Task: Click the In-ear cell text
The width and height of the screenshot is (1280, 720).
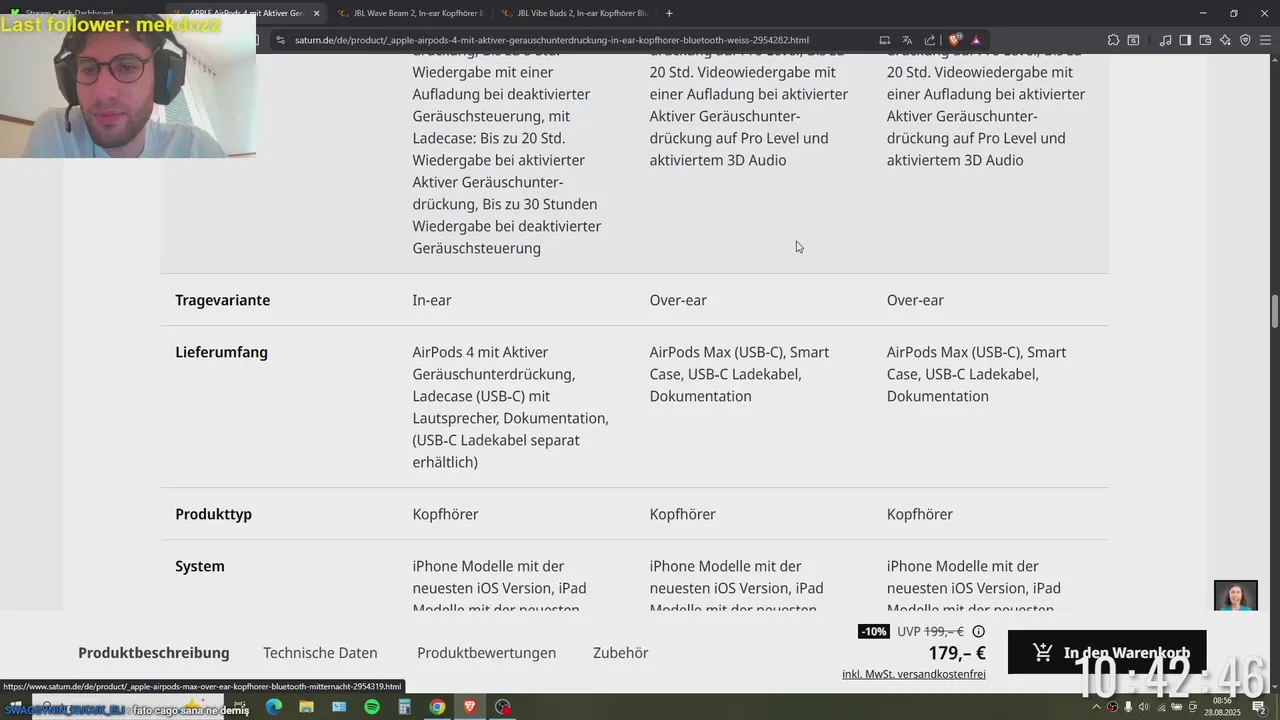Action: (x=432, y=300)
